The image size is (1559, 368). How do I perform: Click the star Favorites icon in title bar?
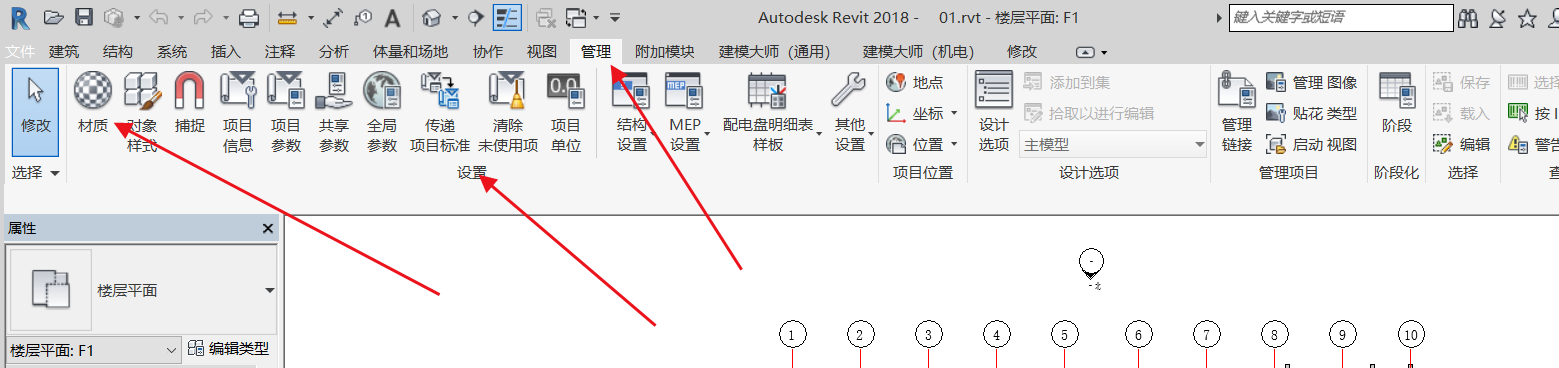(1527, 18)
